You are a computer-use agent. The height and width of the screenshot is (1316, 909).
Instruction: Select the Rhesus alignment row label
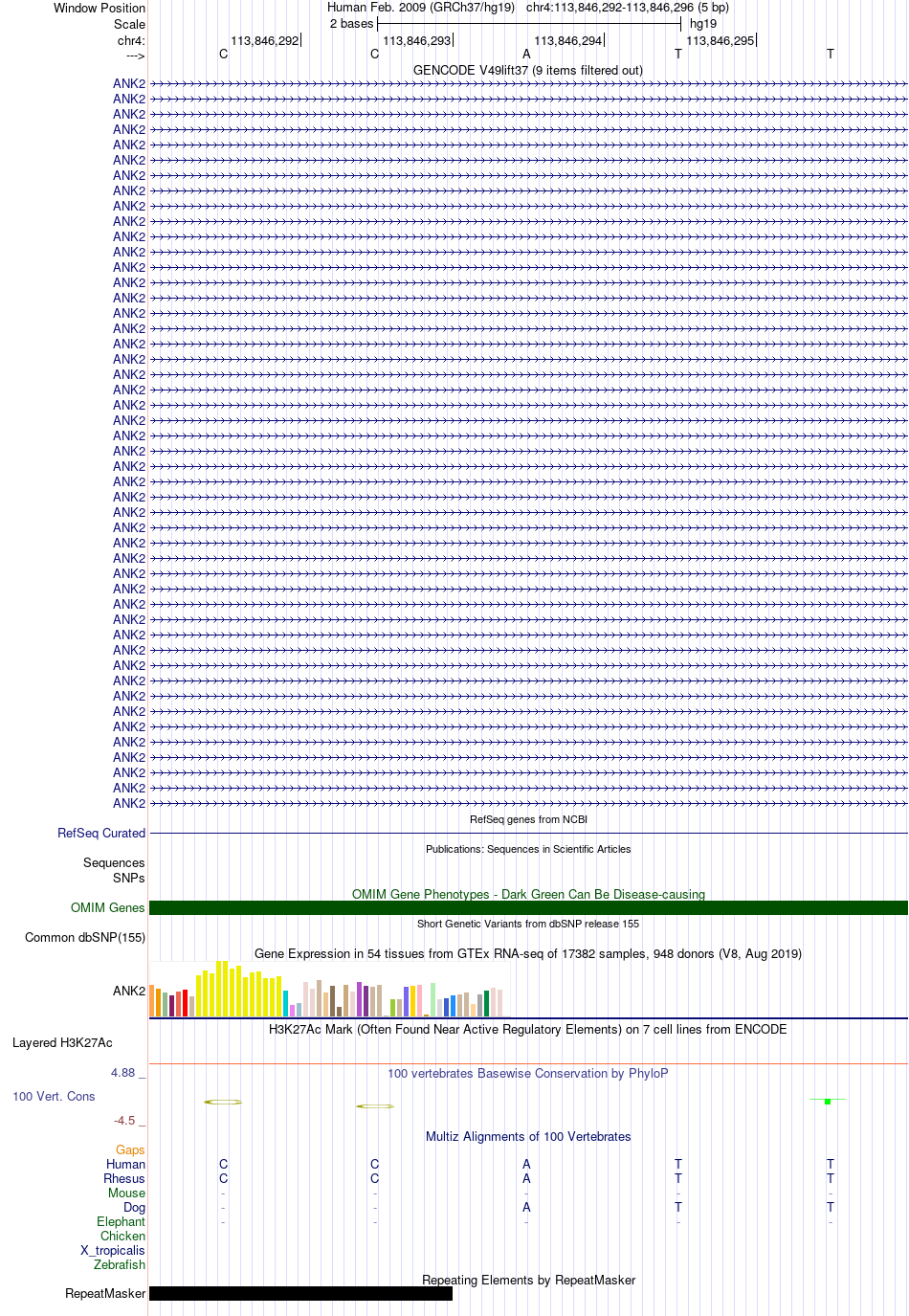coord(124,1178)
